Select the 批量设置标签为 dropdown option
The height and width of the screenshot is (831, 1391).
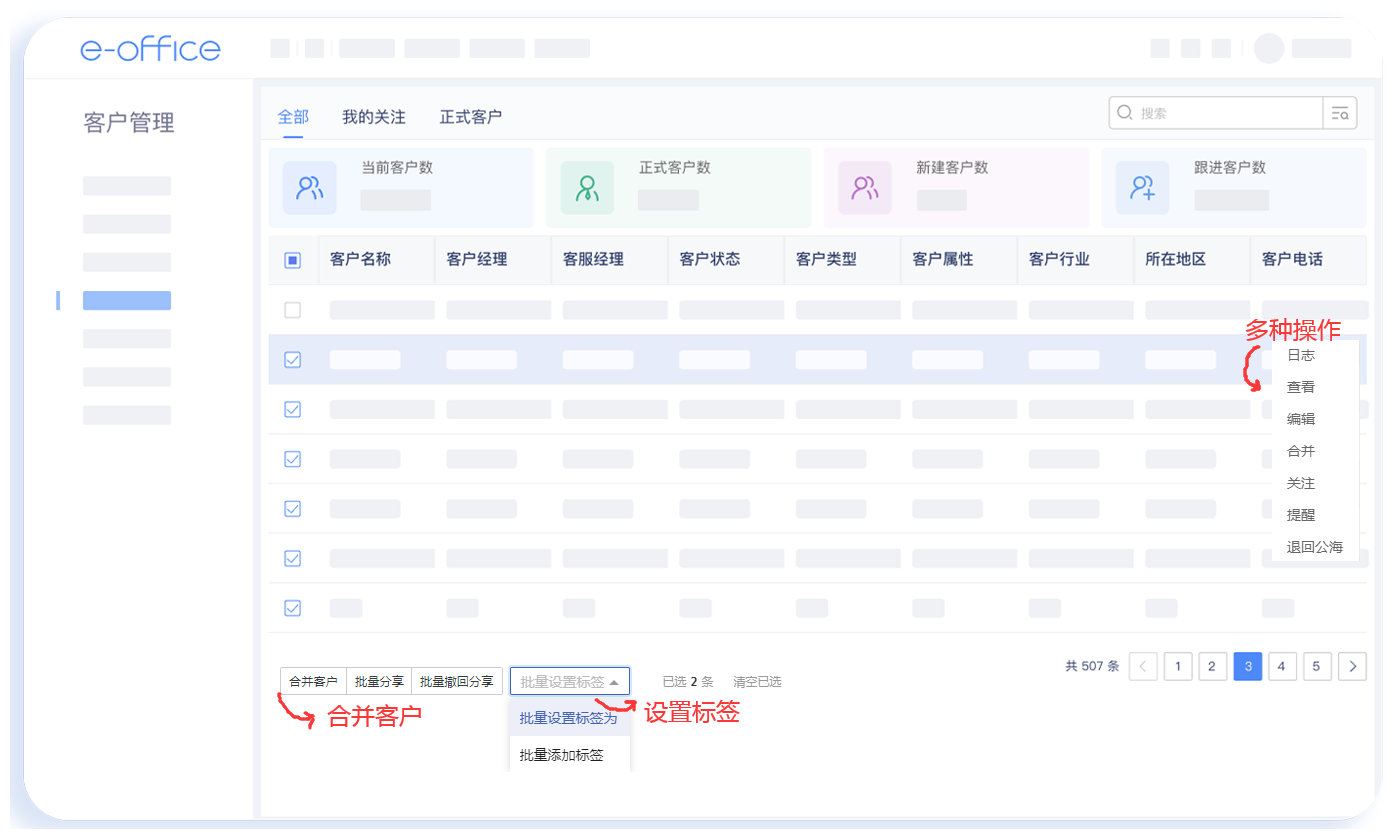click(x=569, y=718)
